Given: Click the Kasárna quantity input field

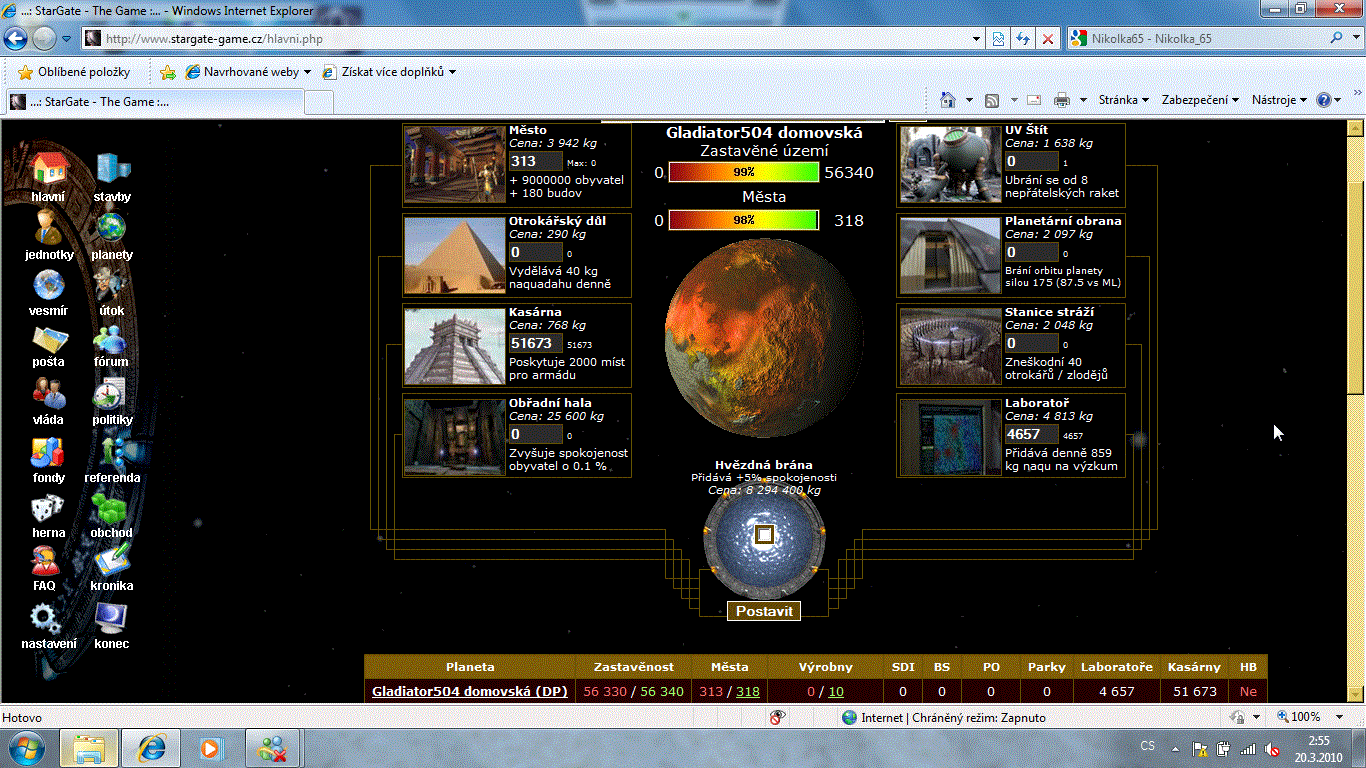Looking at the screenshot, I should [x=536, y=343].
